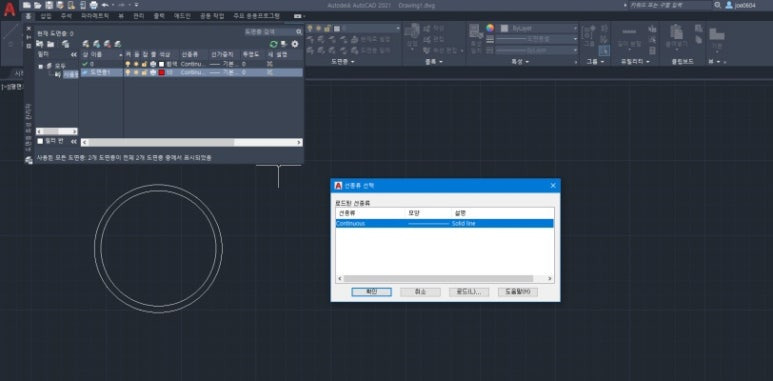
Task: Click Cancel button in linetype dialog
Action: click(x=420, y=292)
